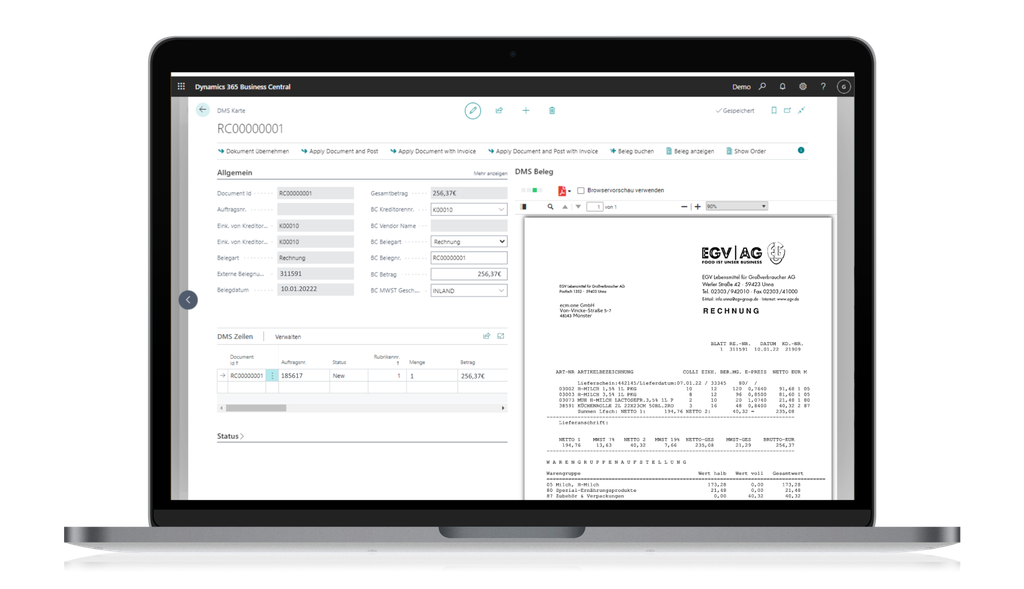
Task: Open notifications bell
Action: 782,86
